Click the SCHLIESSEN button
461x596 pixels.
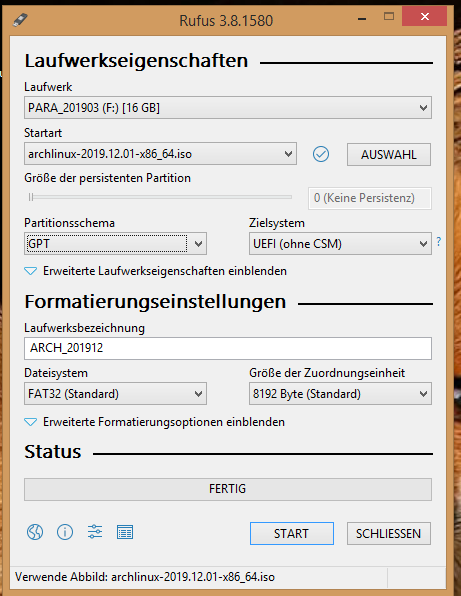click(x=388, y=533)
